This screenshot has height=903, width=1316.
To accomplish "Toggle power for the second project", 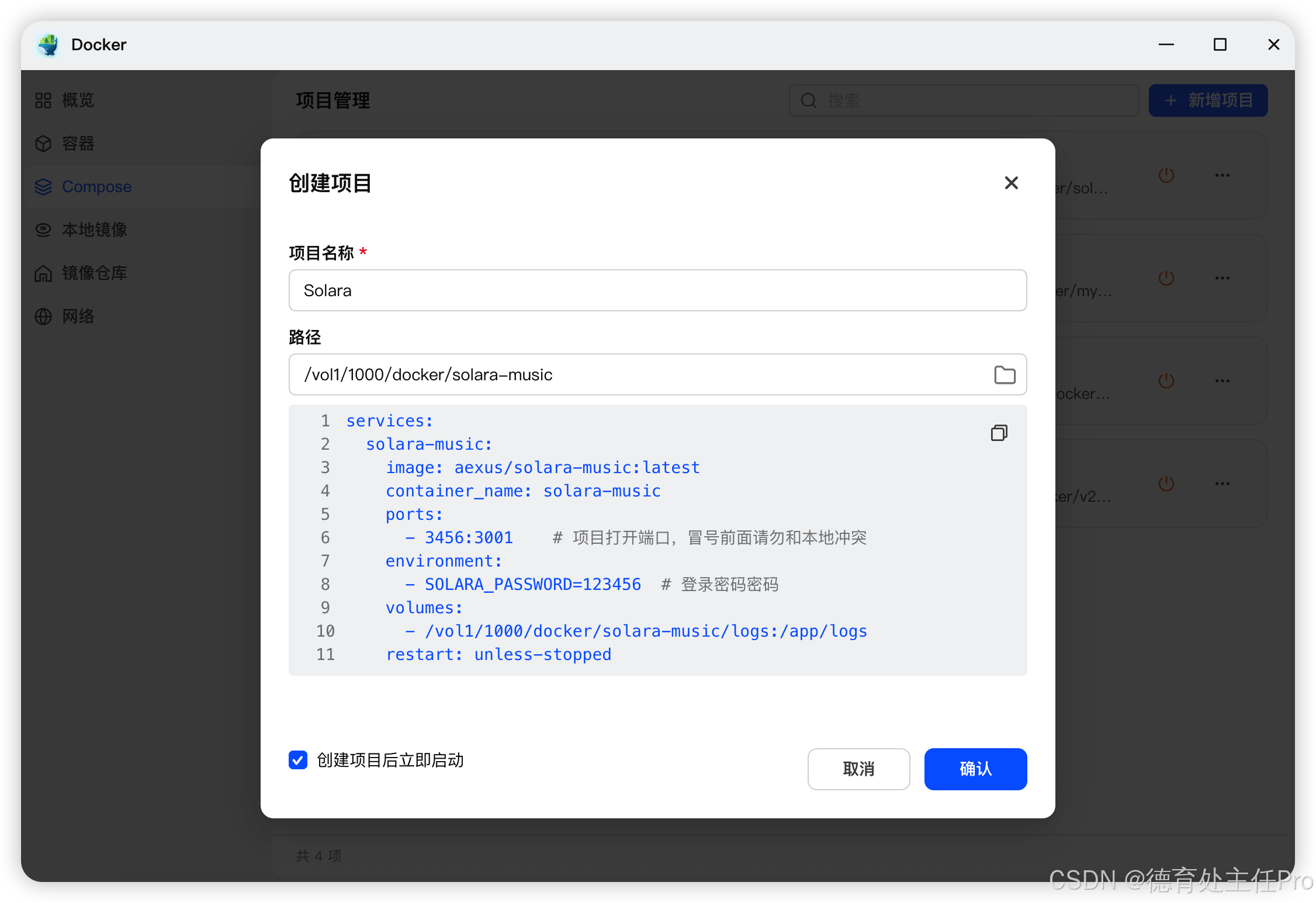I will tap(1166, 278).
